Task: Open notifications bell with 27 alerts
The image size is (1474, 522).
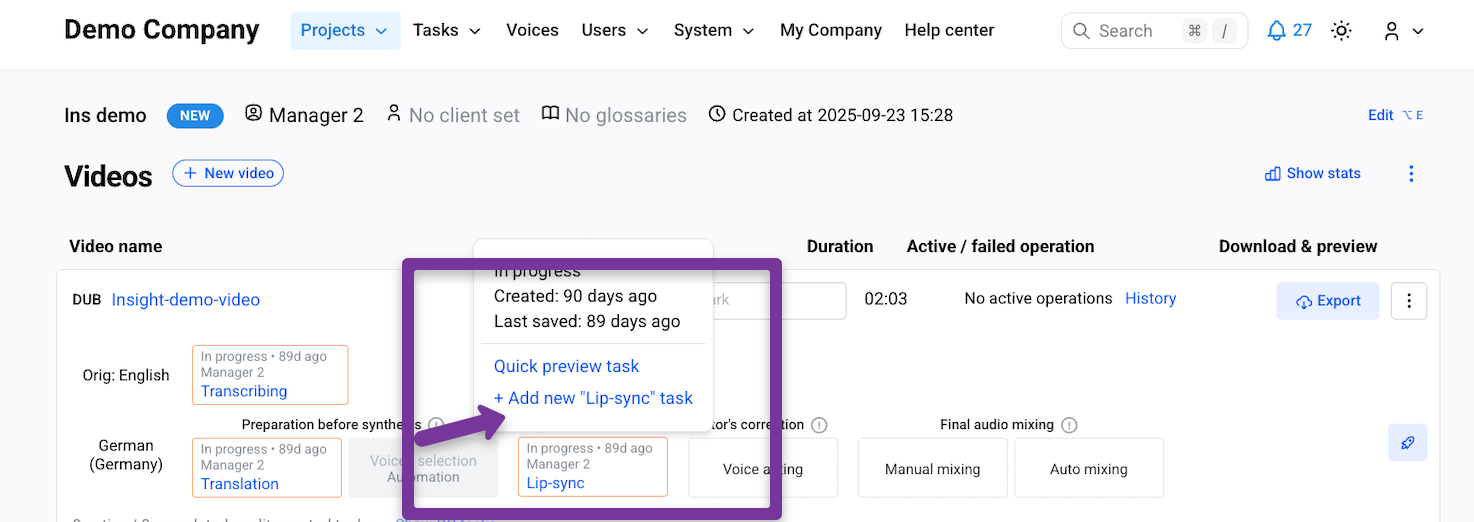Action: tap(1289, 31)
